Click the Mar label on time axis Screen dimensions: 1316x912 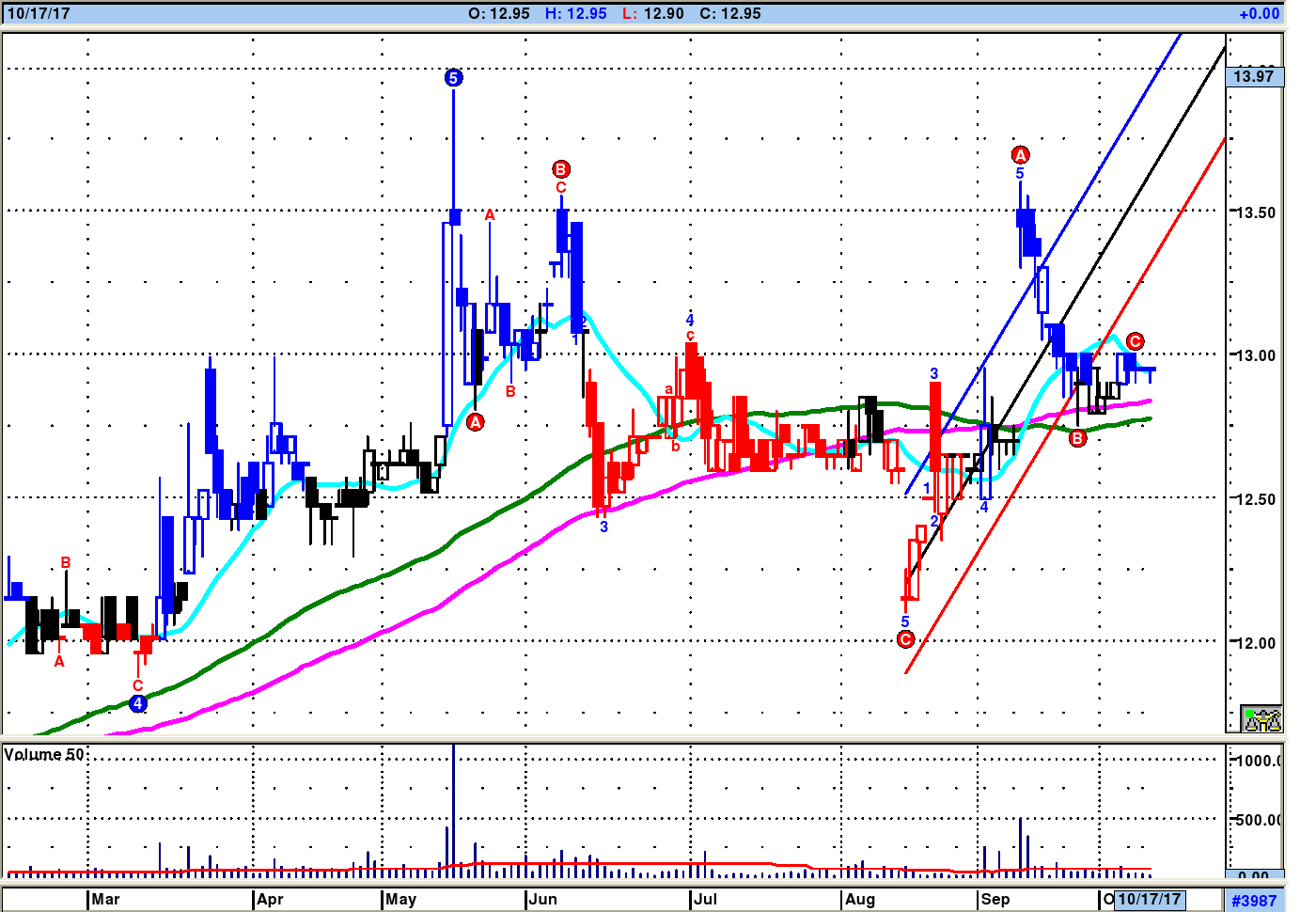click(105, 899)
